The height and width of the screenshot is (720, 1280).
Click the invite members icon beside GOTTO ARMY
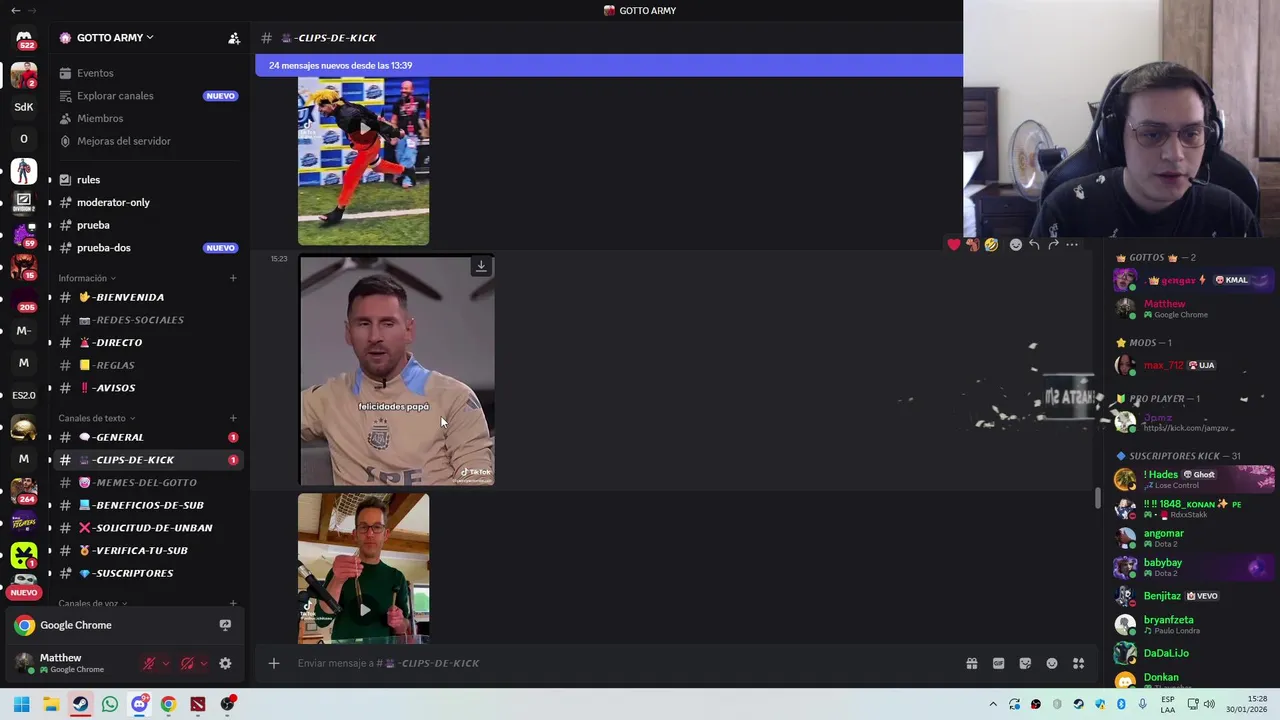pos(234,38)
